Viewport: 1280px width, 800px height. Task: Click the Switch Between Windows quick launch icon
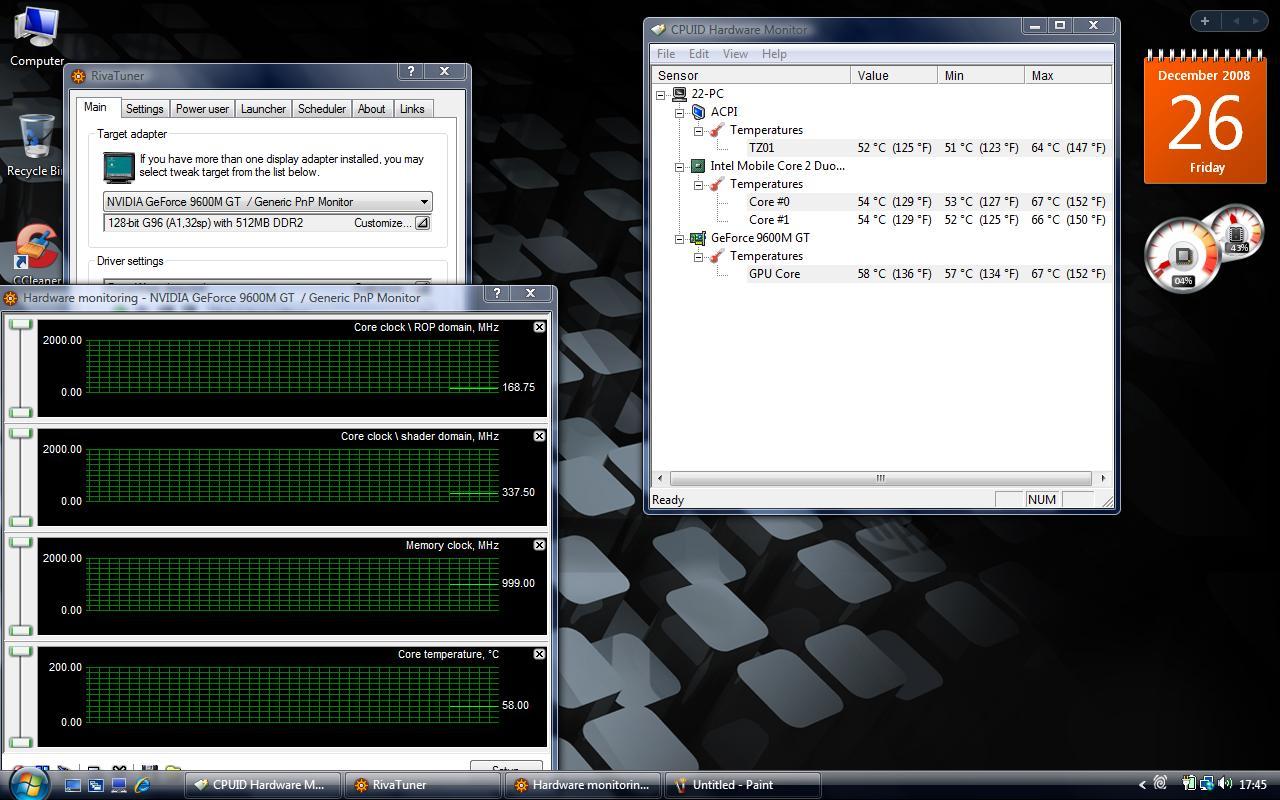(x=96, y=785)
